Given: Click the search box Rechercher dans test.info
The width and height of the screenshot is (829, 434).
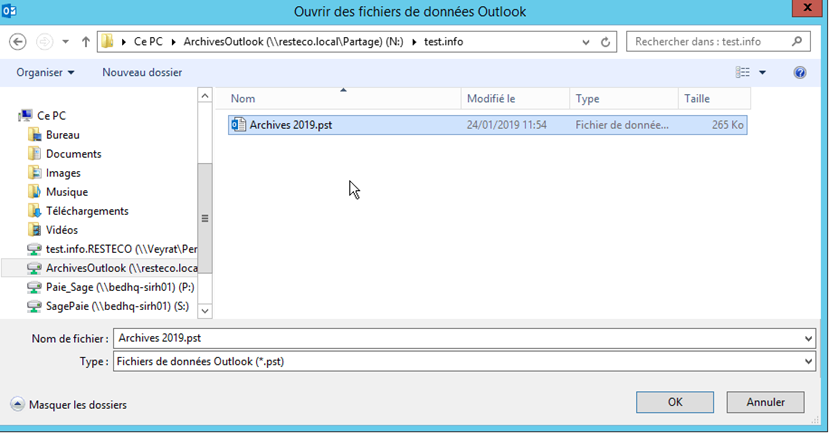Looking at the screenshot, I should (718, 41).
